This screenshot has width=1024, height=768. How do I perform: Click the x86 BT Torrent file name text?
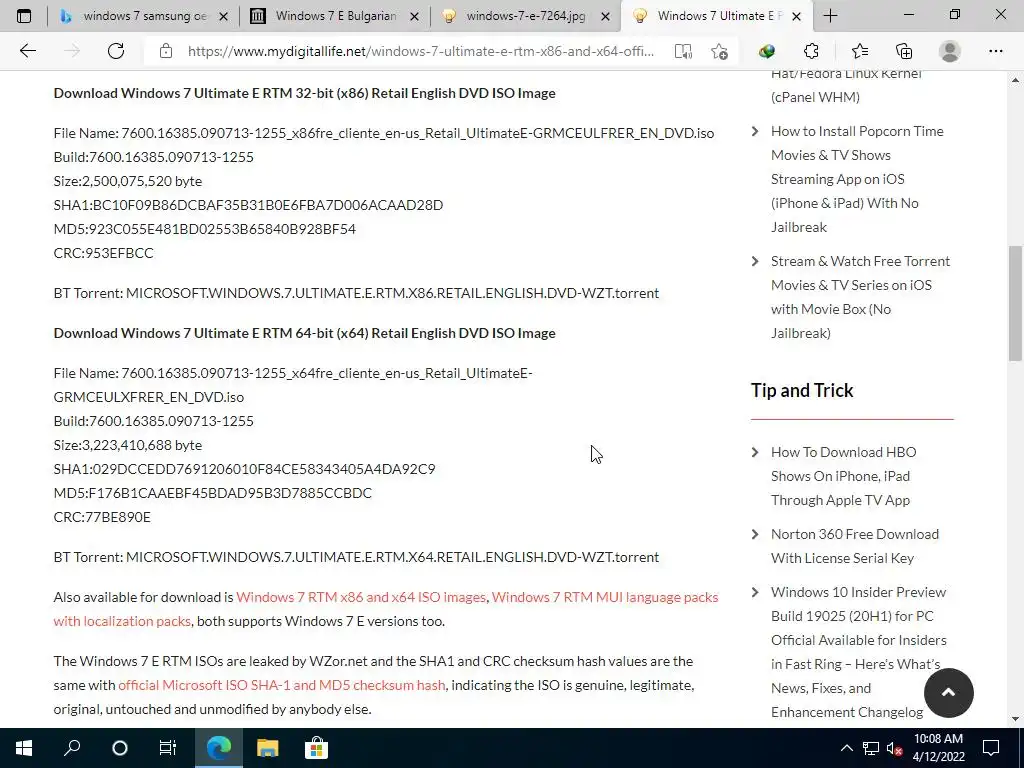[x=392, y=293]
